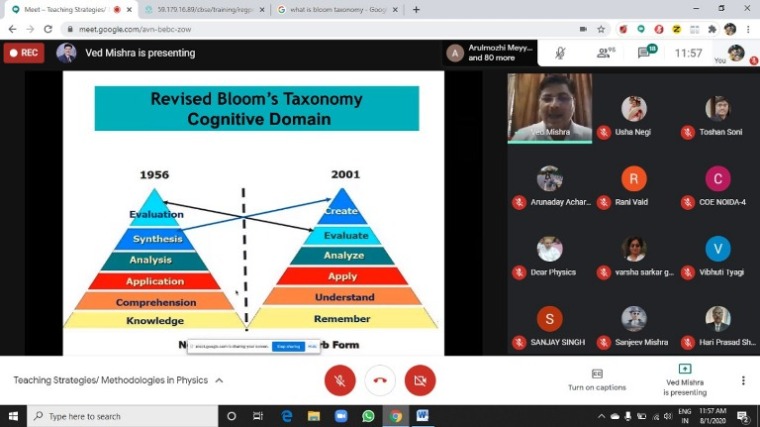Expand Teaching Strategies meeting details chevron
760x427 pixels.
click(x=219, y=381)
